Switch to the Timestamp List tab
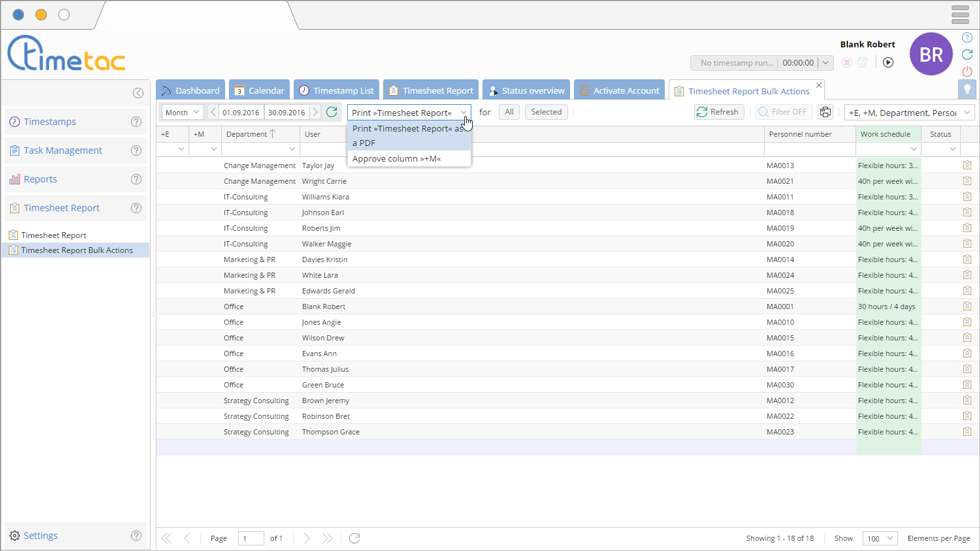980x551 pixels. [x=336, y=90]
